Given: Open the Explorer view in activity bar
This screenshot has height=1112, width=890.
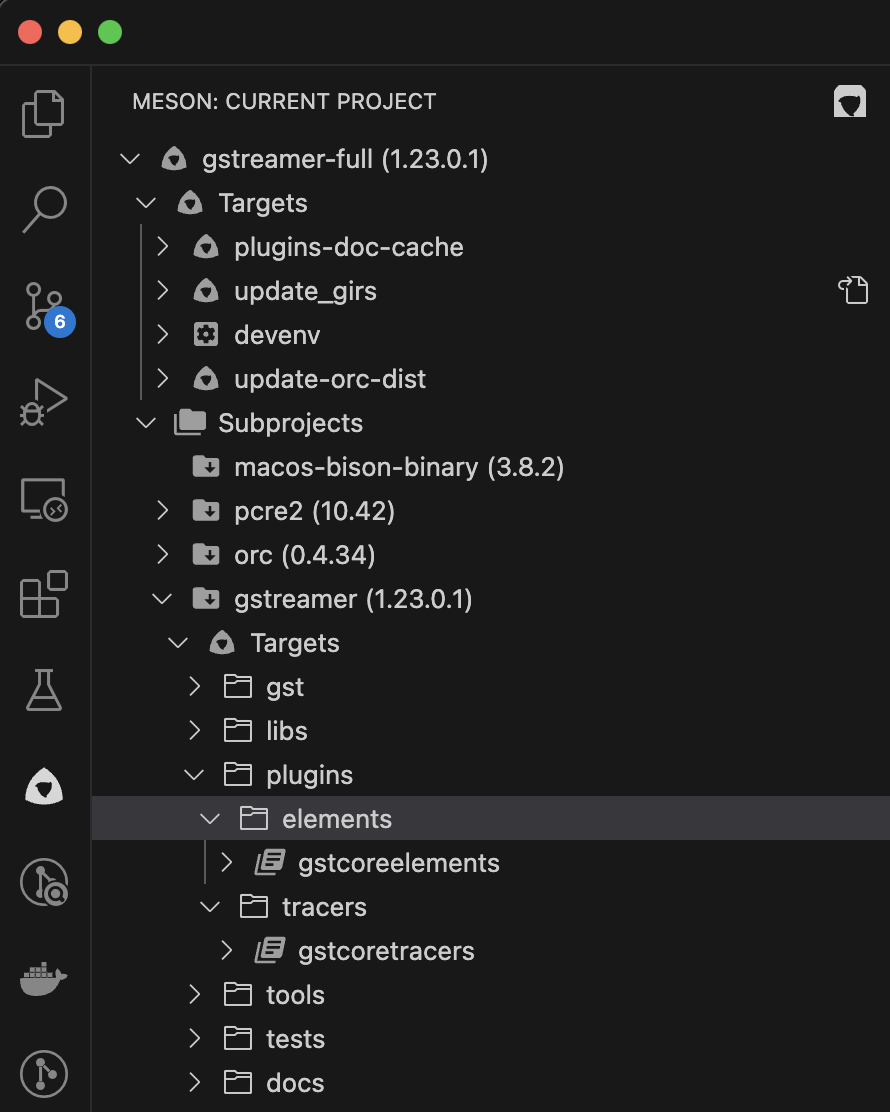Looking at the screenshot, I should click(44, 113).
